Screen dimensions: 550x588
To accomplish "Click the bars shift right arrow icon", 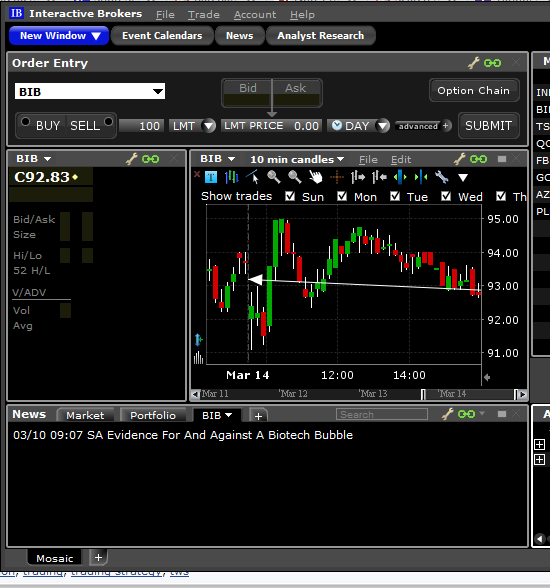I will coord(358,177).
